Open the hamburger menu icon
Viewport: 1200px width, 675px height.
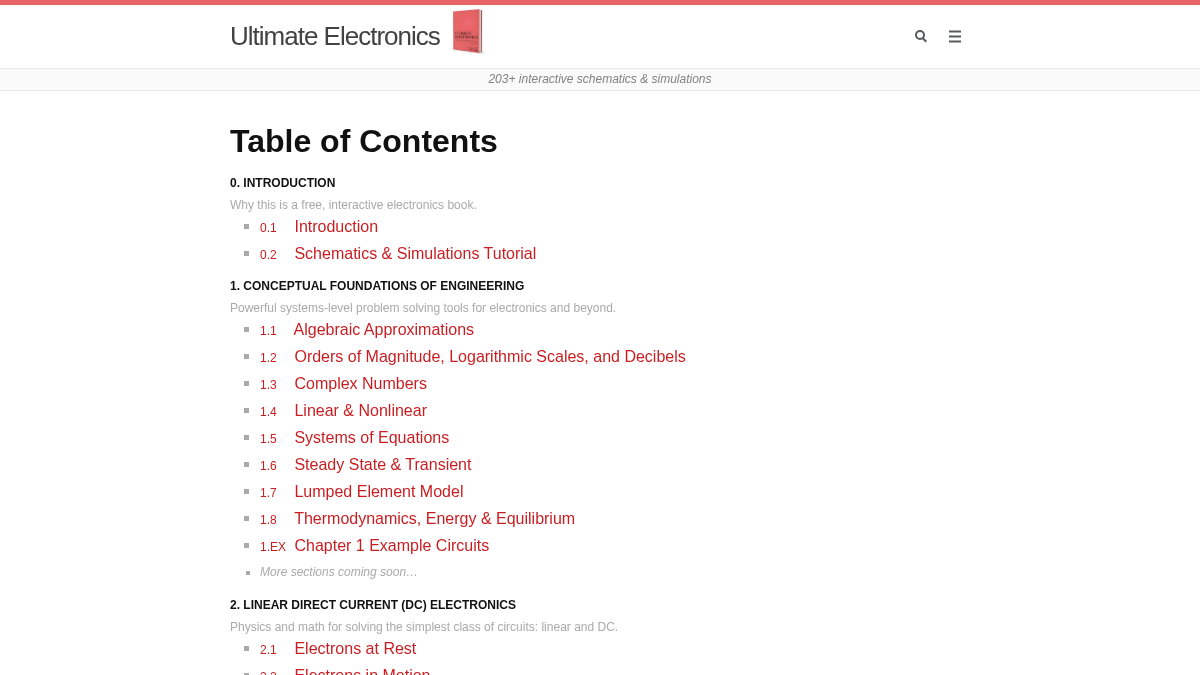pyautogui.click(x=955, y=36)
